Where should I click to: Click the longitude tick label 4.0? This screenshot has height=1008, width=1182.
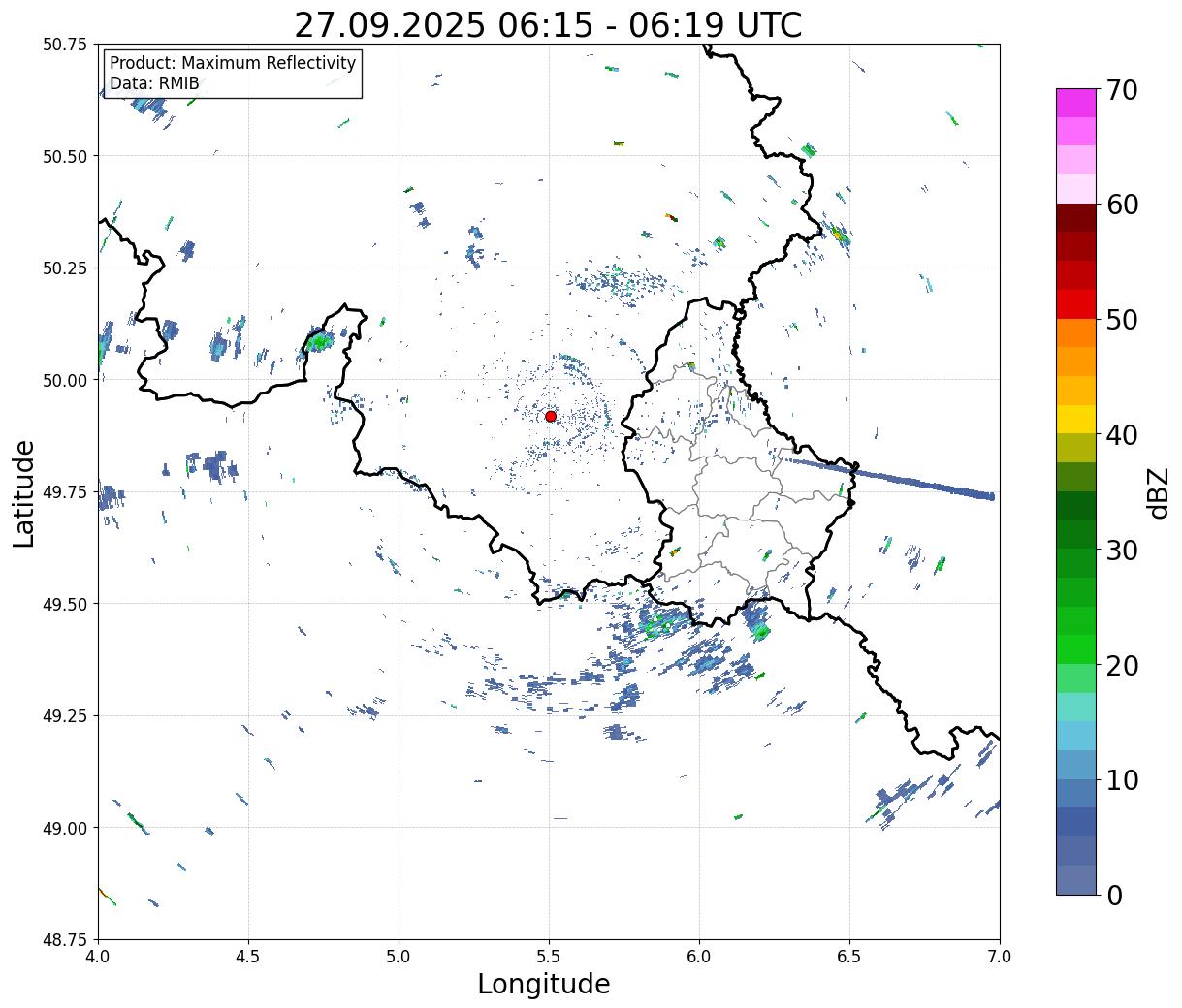click(98, 957)
